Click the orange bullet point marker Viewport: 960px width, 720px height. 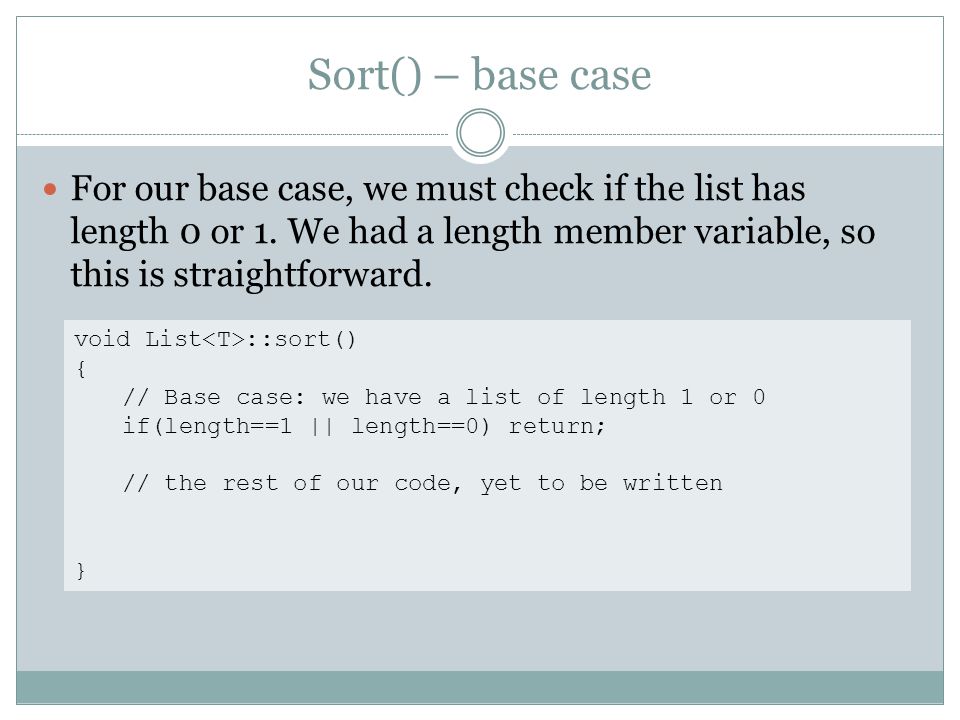pos(50,190)
